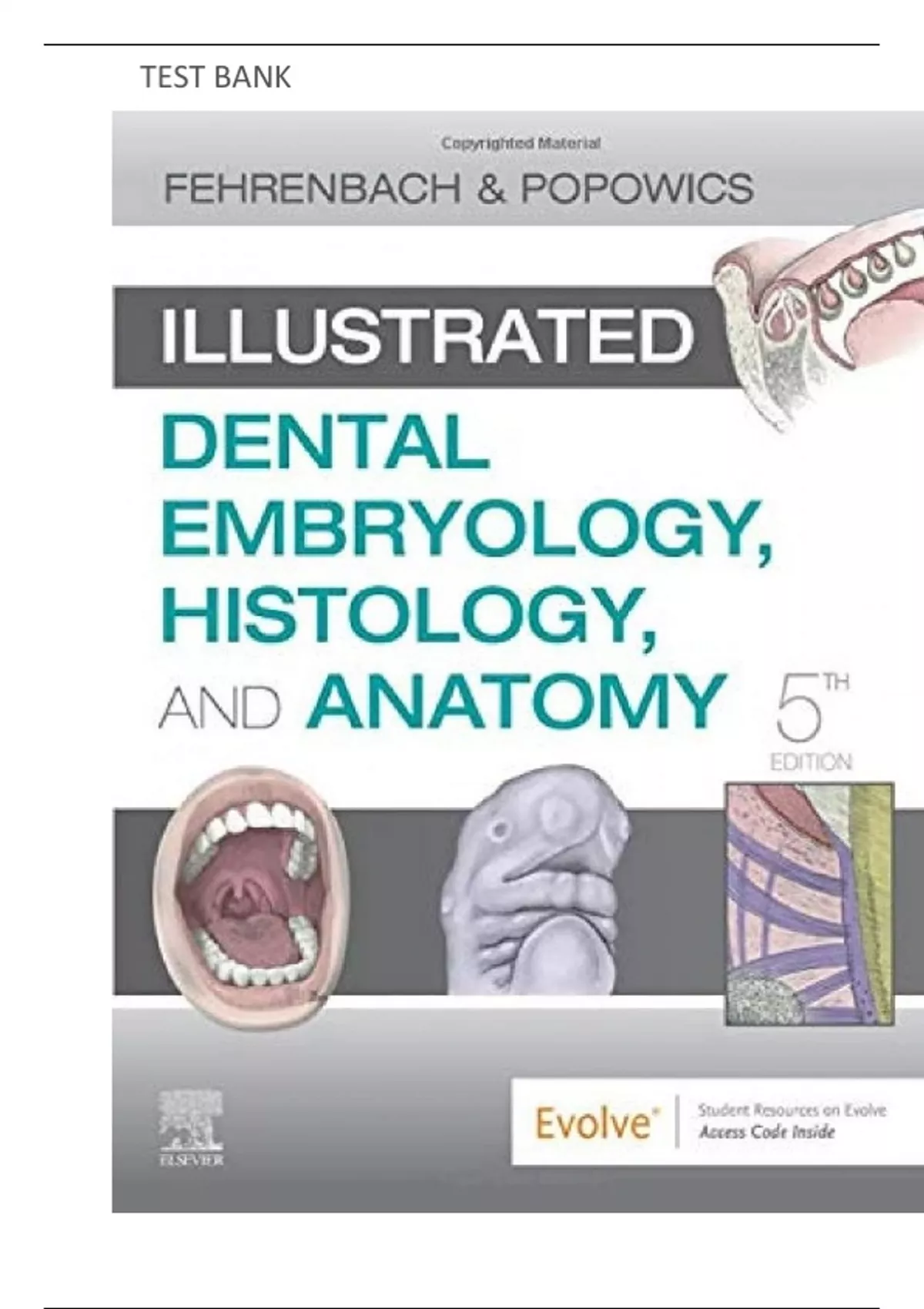Click the Evolve white banner box
The height and width of the screenshot is (1309, 924).
tap(717, 1123)
